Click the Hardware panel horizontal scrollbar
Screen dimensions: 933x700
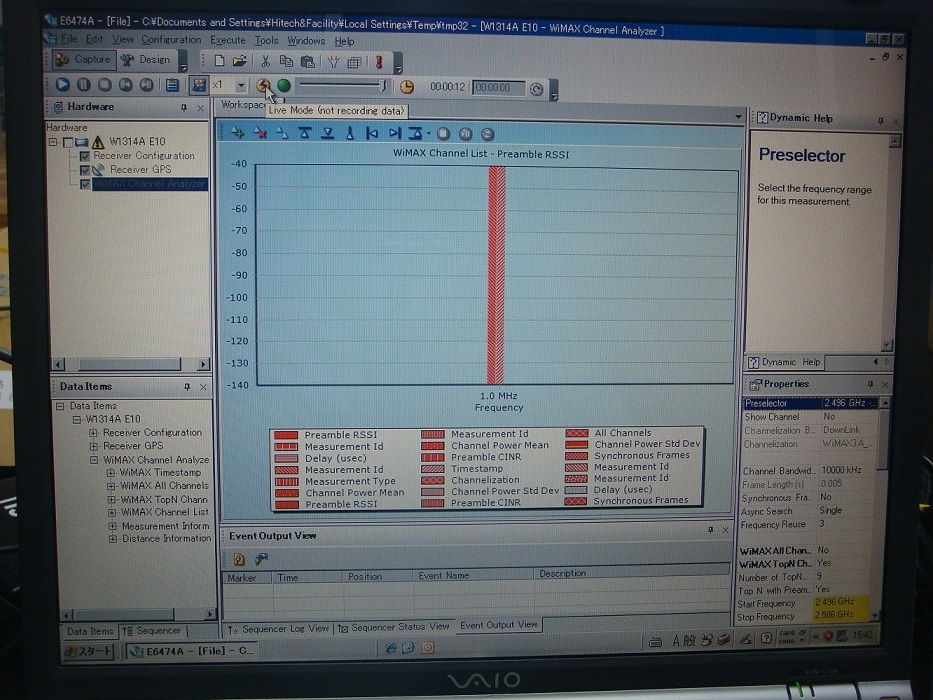pyautogui.click(x=130, y=364)
